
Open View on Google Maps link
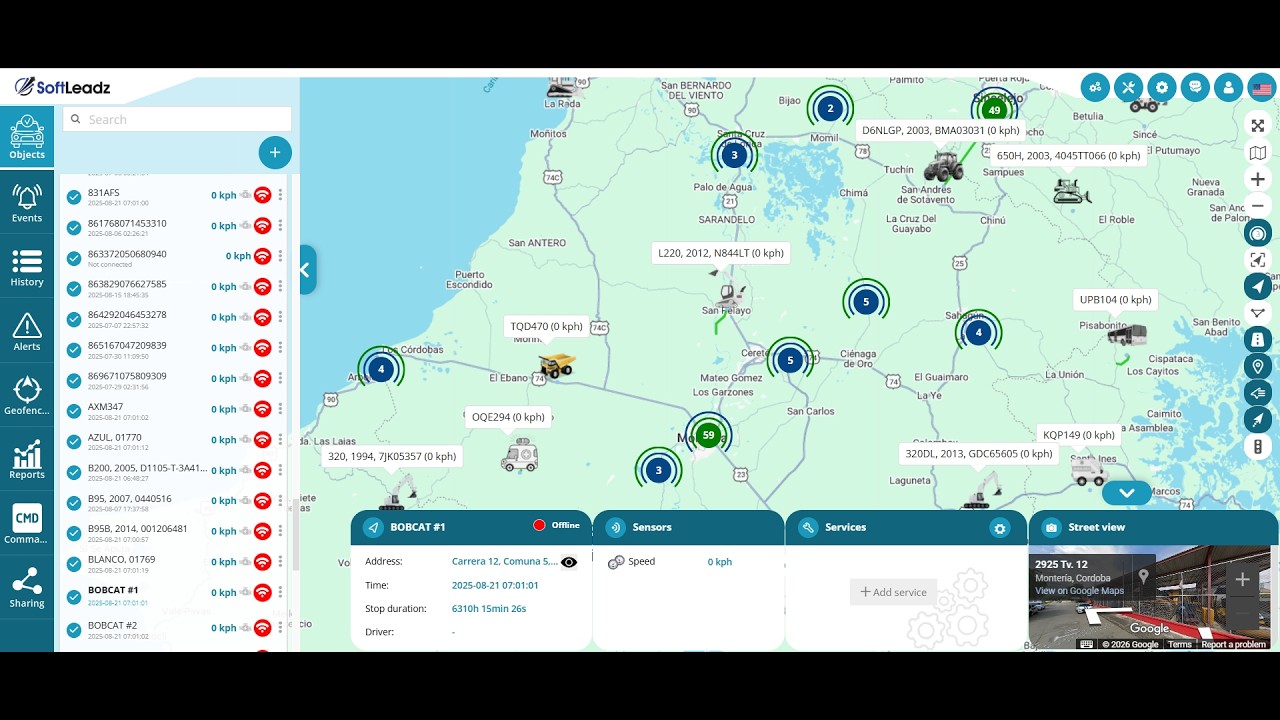(1079, 591)
